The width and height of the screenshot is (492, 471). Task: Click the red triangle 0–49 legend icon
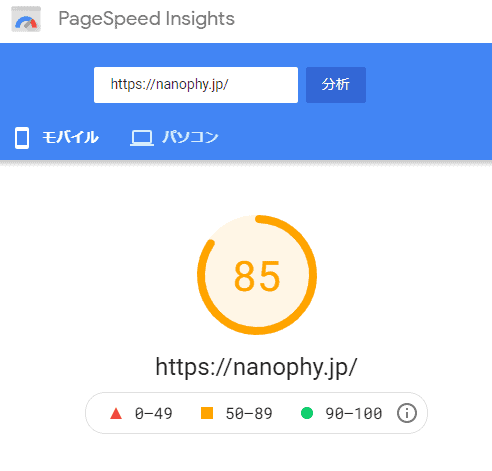click(116, 413)
